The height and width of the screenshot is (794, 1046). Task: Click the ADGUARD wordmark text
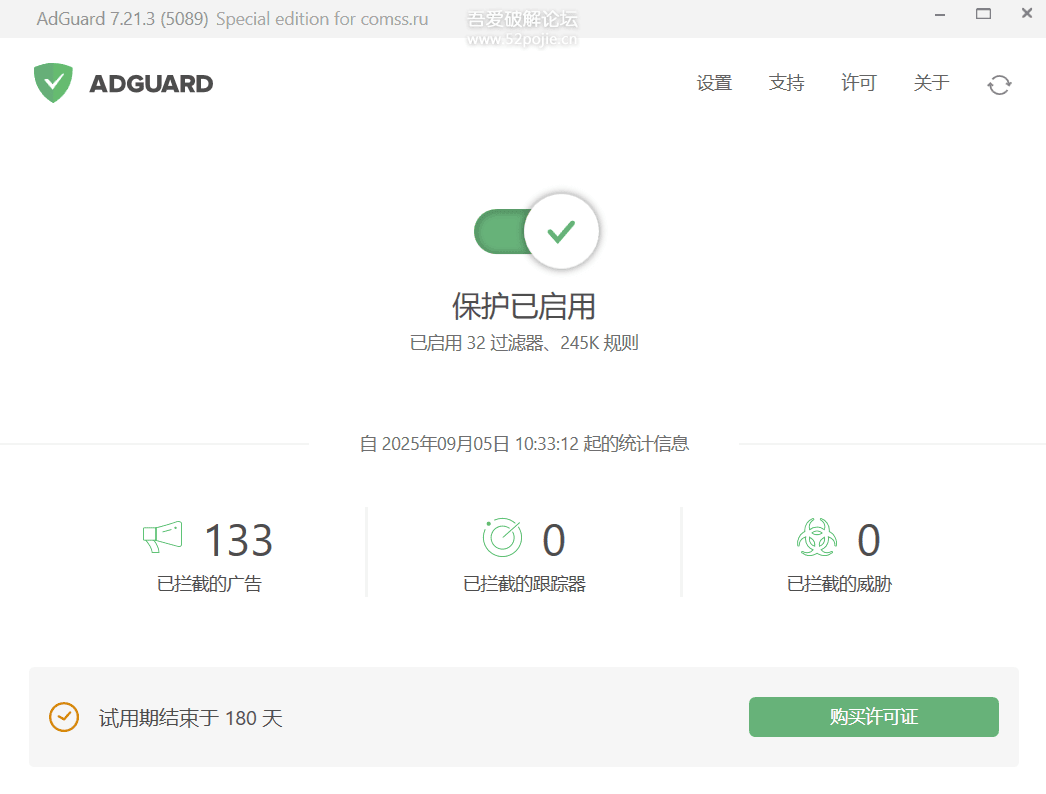151,84
